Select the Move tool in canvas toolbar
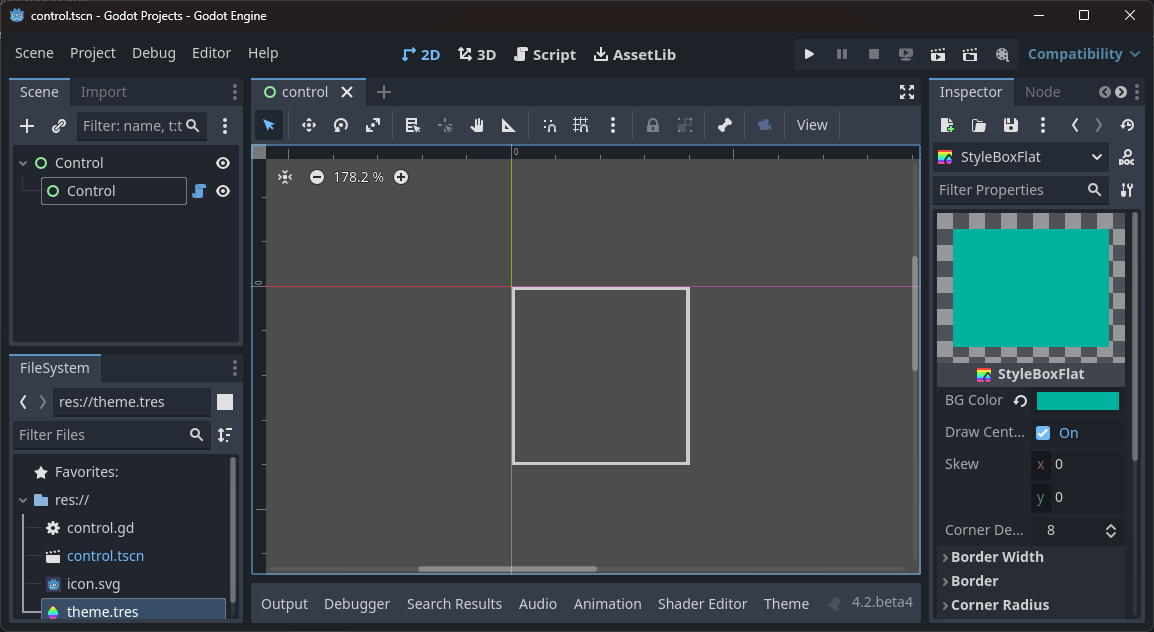This screenshot has height=632, width=1154. pos(308,125)
